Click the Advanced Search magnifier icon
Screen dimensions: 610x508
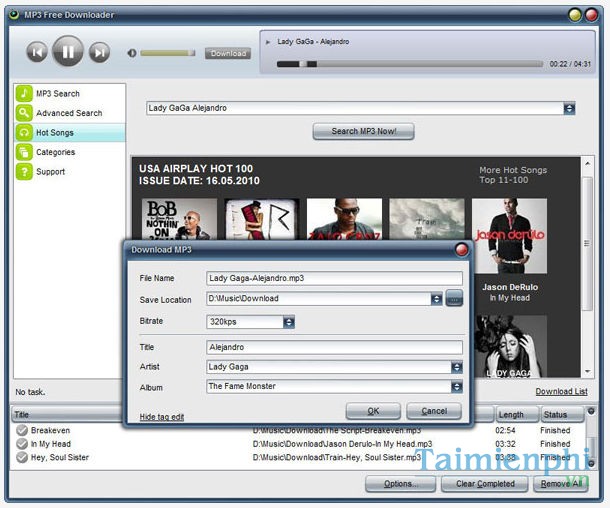(x=24, y=113)
